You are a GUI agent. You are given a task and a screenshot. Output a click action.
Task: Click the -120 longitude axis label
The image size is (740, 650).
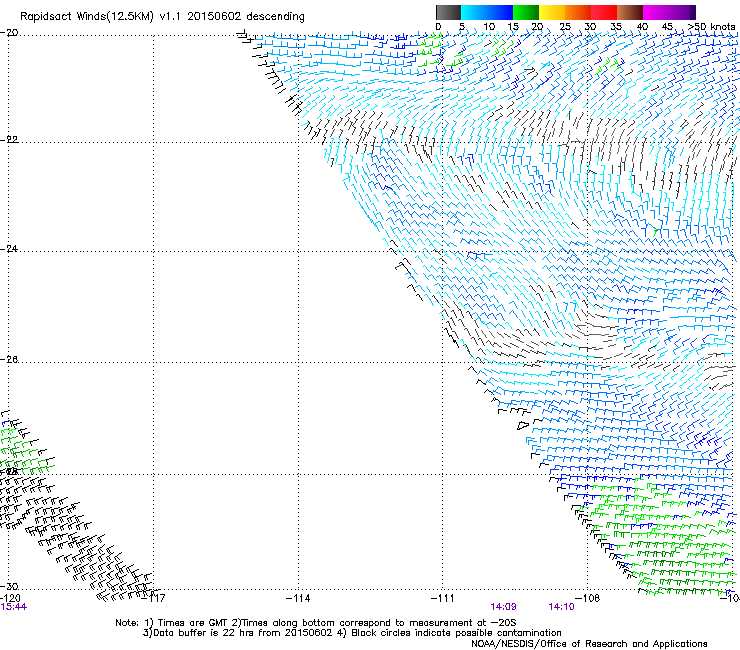tap(10, 598)
